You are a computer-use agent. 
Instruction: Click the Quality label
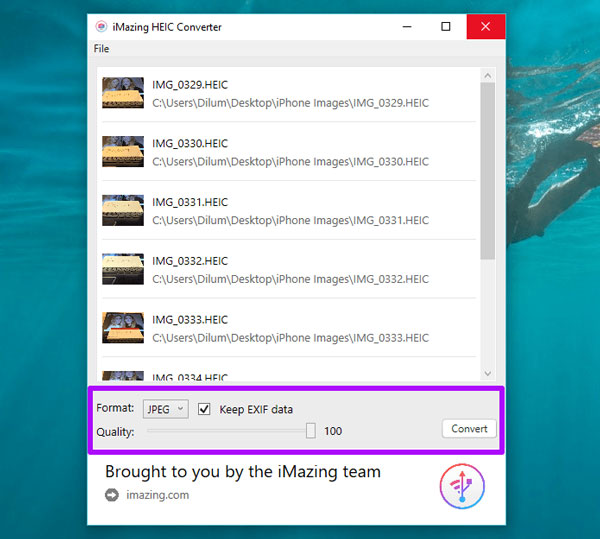[x=115, y=432]
